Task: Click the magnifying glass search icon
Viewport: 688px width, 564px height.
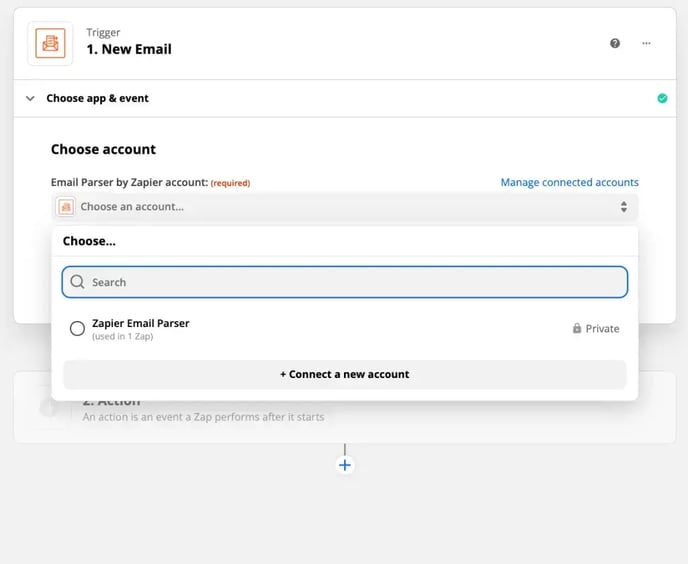Action: tap(77, 282)
